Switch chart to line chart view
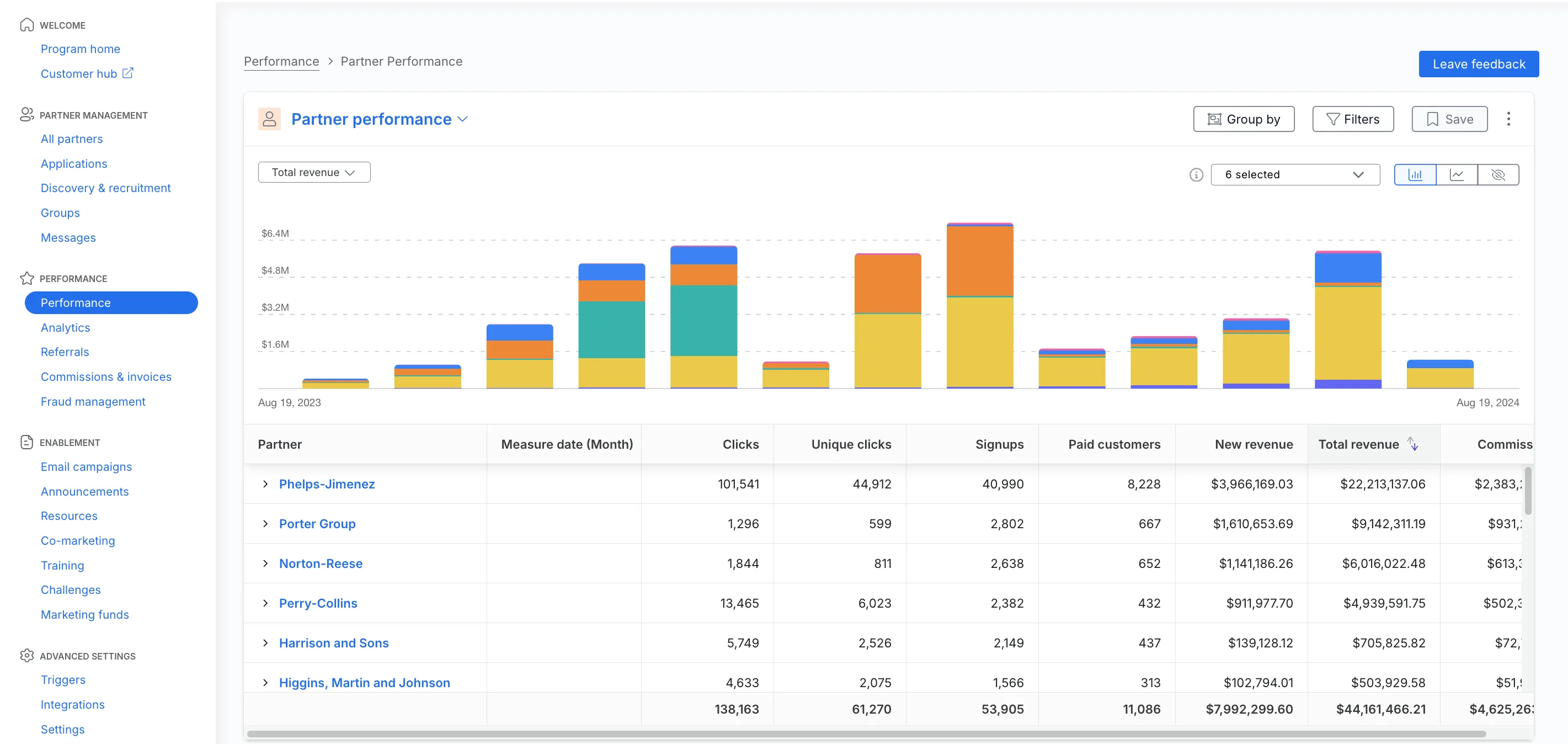 [x=1457, y=175]
